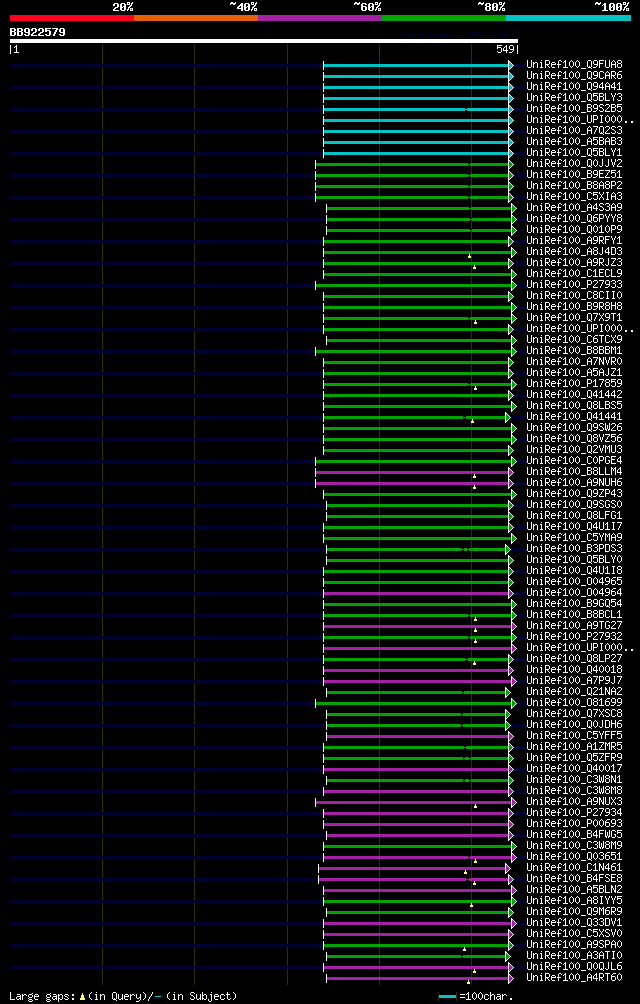640x1004 pixels.
Task: Open hit UniRef100_Q9FUA8
Action: (574, 65)
